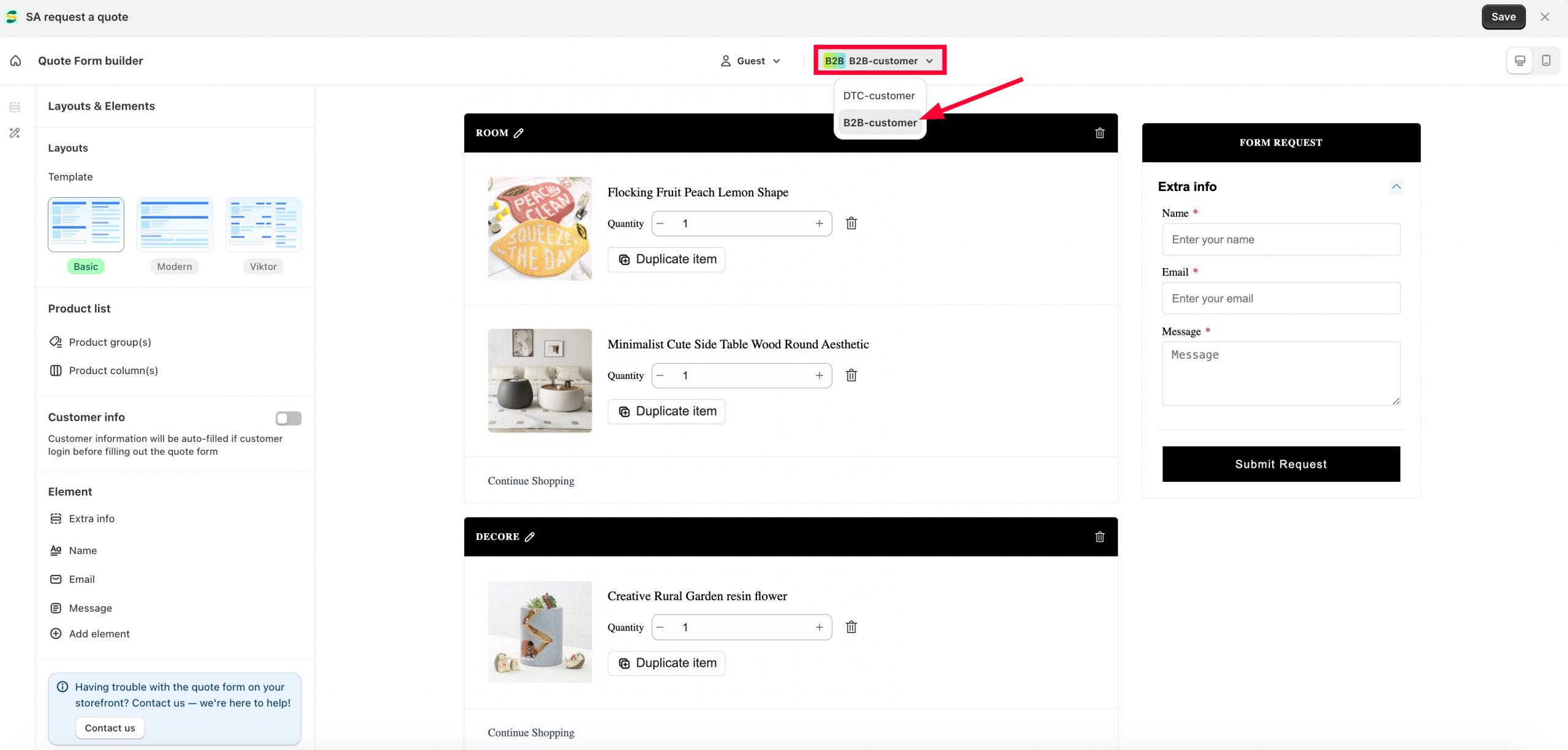Select the Viktor template layout
The width and height of the screenshot is (1568, 750).
(263, 225)
